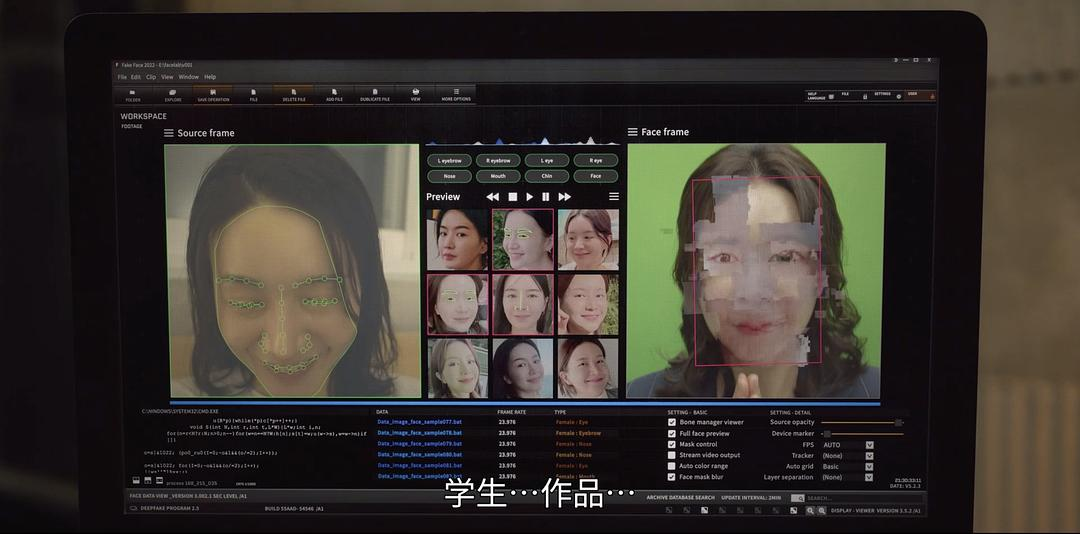Viewport: 1080px width, 534px height.
Task: Click the Duplicate File toolbar icon
Action: pos(375,95)
